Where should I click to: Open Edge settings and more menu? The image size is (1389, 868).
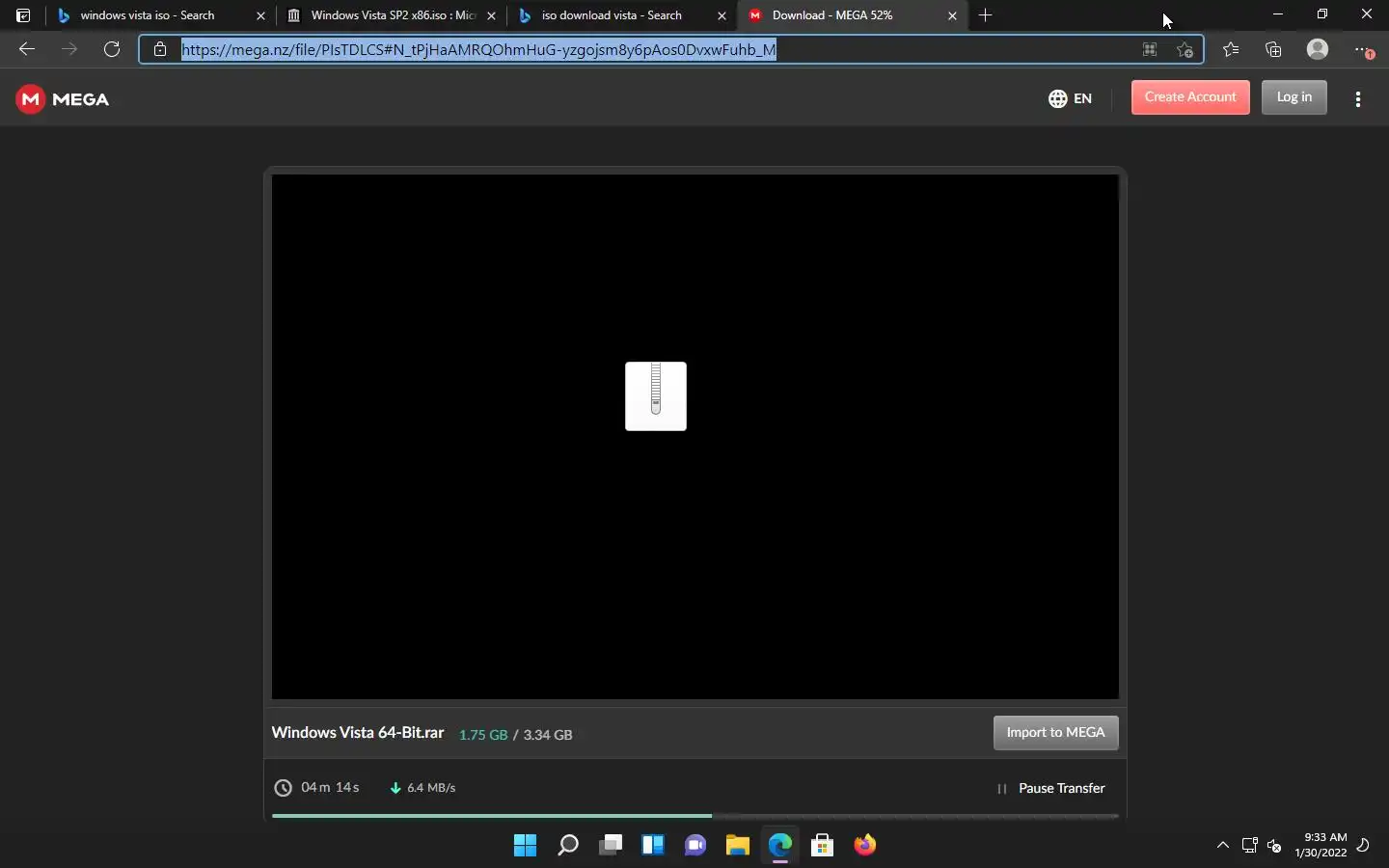(1363, 49)
